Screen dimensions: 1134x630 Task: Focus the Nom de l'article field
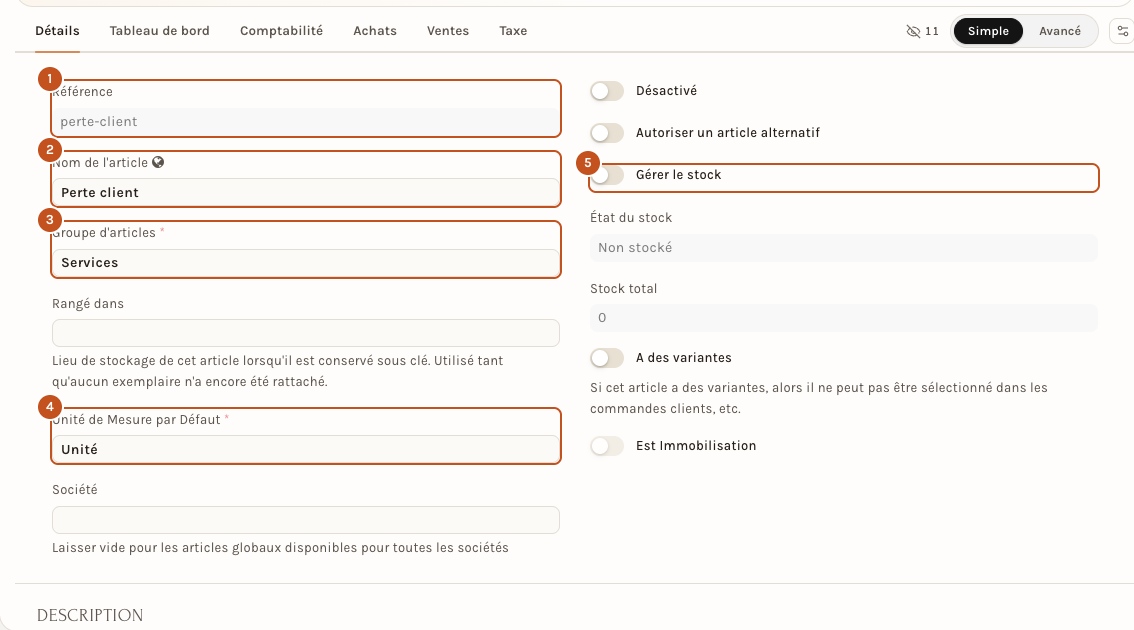point(306,192)
